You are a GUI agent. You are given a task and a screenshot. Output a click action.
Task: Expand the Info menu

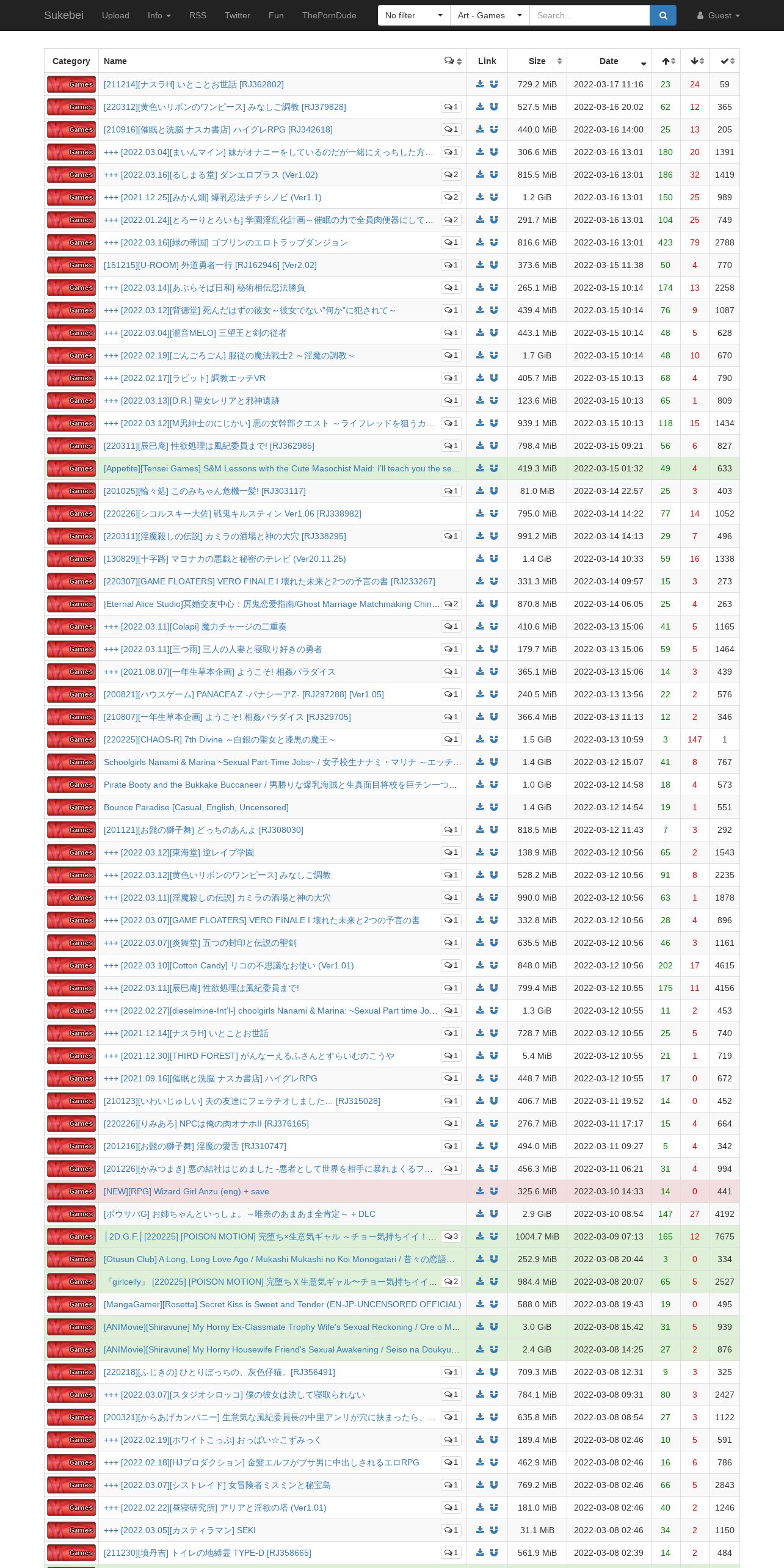tap(159, 15)
